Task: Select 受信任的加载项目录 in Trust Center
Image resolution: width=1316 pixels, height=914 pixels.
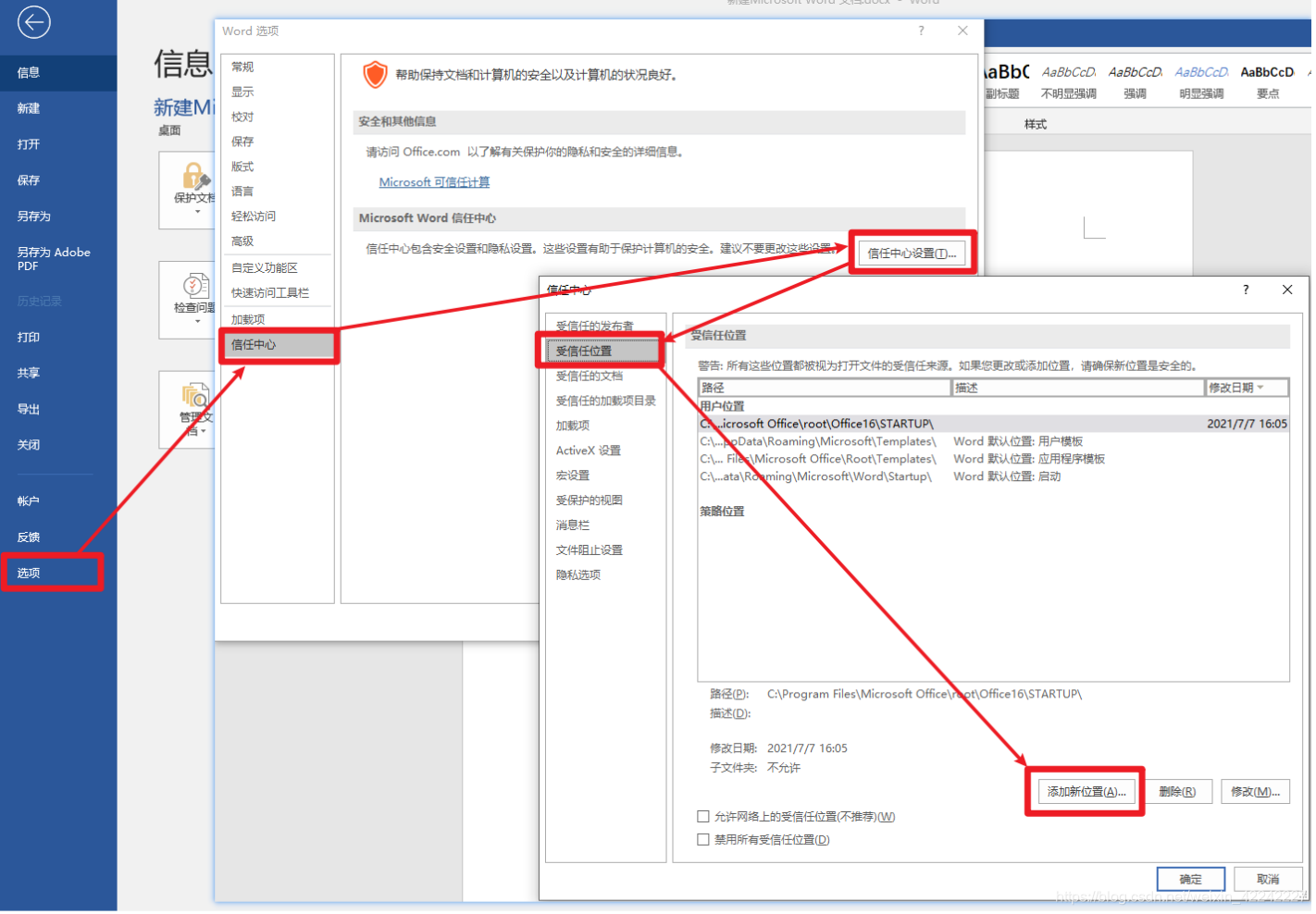Action: click(x=606, y=401)
